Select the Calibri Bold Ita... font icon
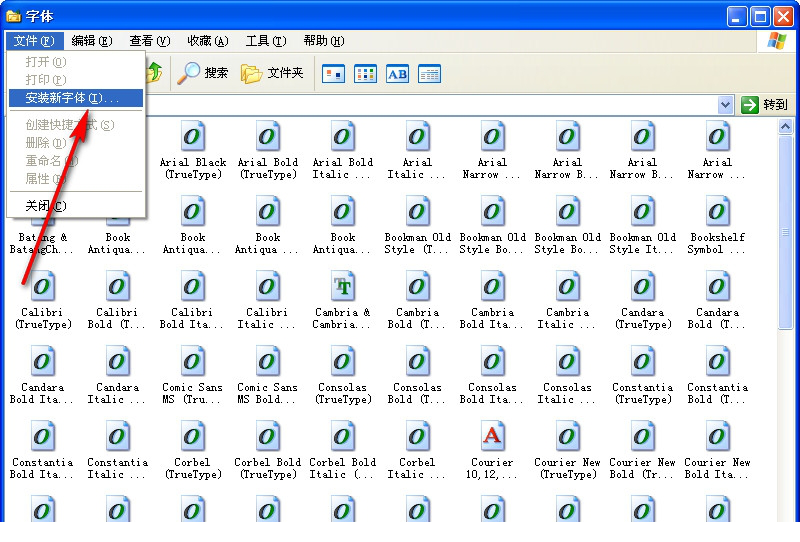 (193, 287)
